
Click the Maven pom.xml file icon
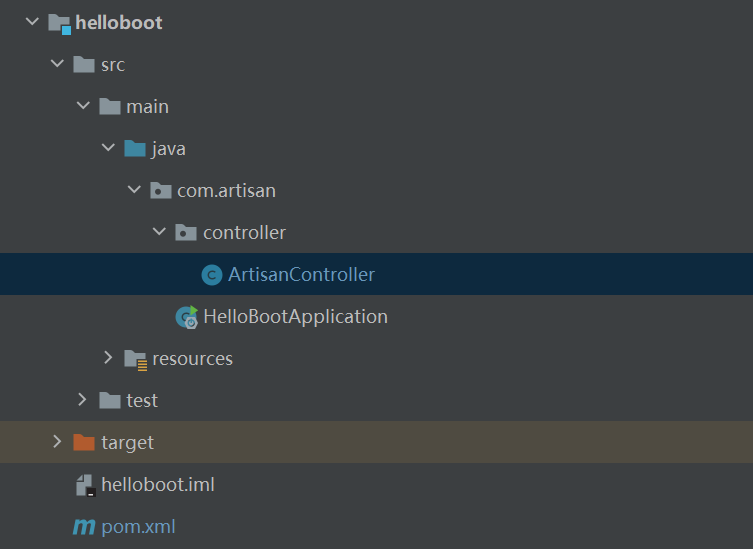(x=84, y=526)
